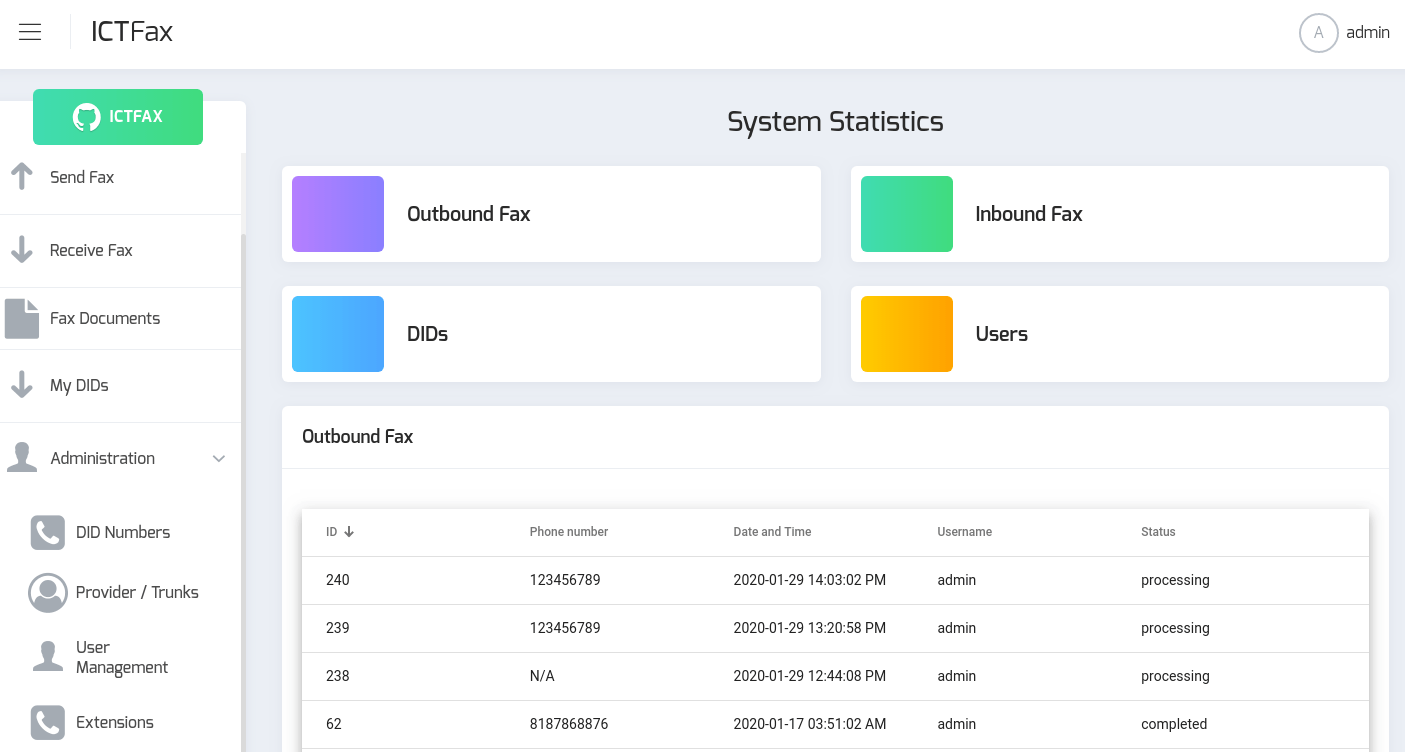Click the Send Fax up-arrow icon

[x=22, y=177]
